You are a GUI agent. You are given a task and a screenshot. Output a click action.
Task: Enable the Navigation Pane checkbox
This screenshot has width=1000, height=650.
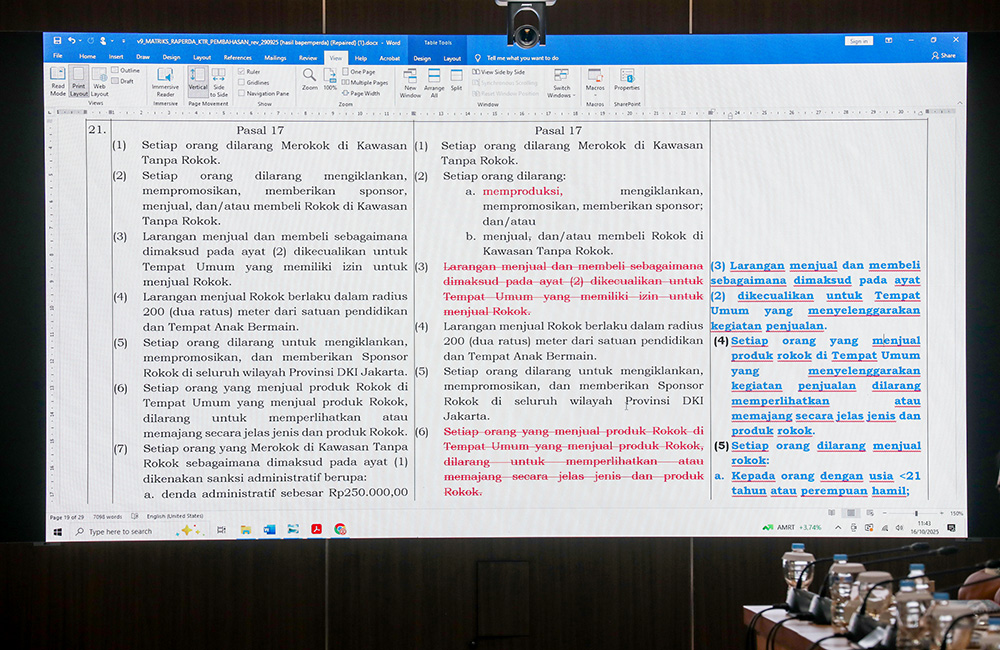click(x=241, y=93)
